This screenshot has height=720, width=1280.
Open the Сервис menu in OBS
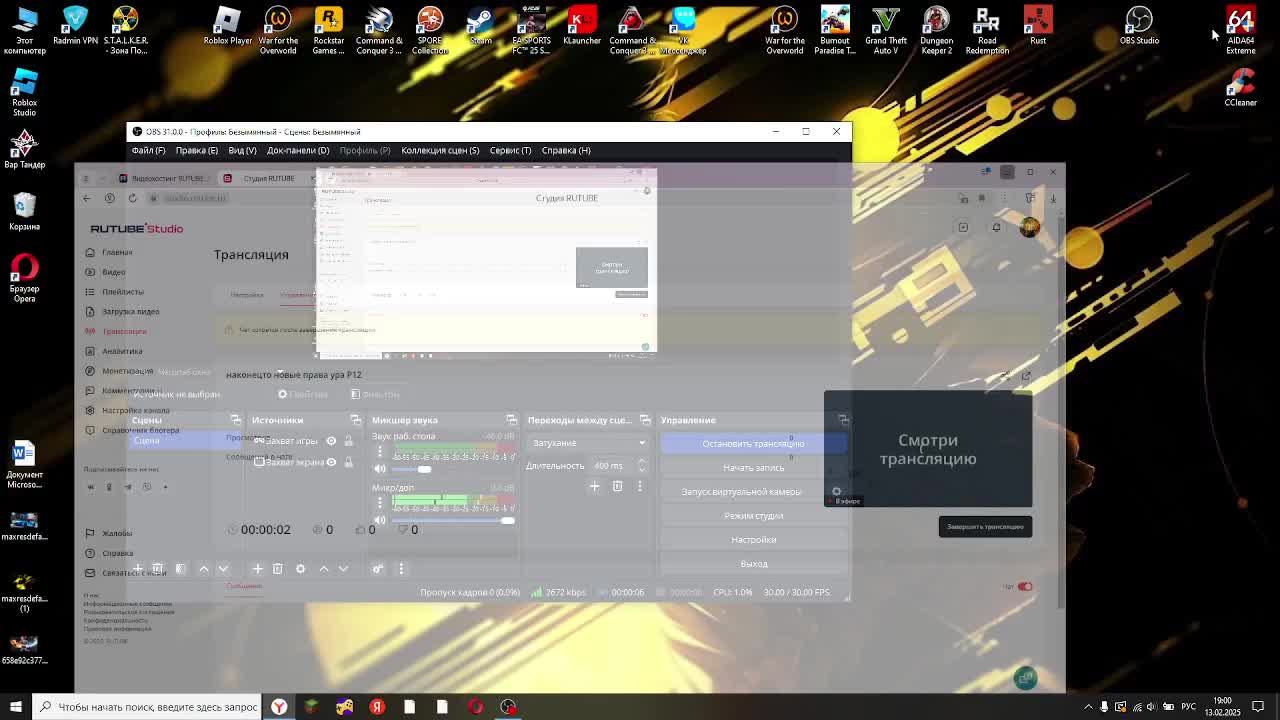point(510,150)
